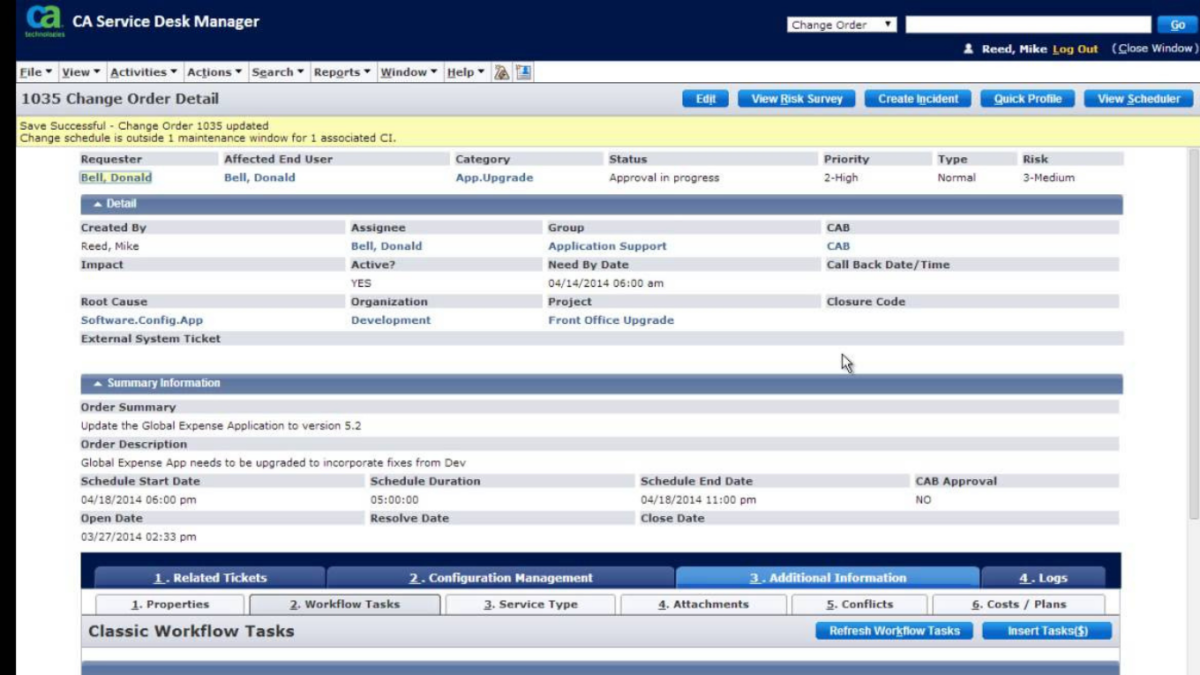1200x675 pixels.
Task: Switch to the Attachments tab
Action: 703,604
